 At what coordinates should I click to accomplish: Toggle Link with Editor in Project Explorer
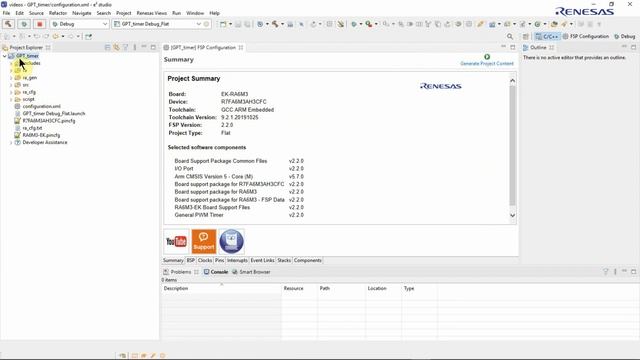[116, 47]
